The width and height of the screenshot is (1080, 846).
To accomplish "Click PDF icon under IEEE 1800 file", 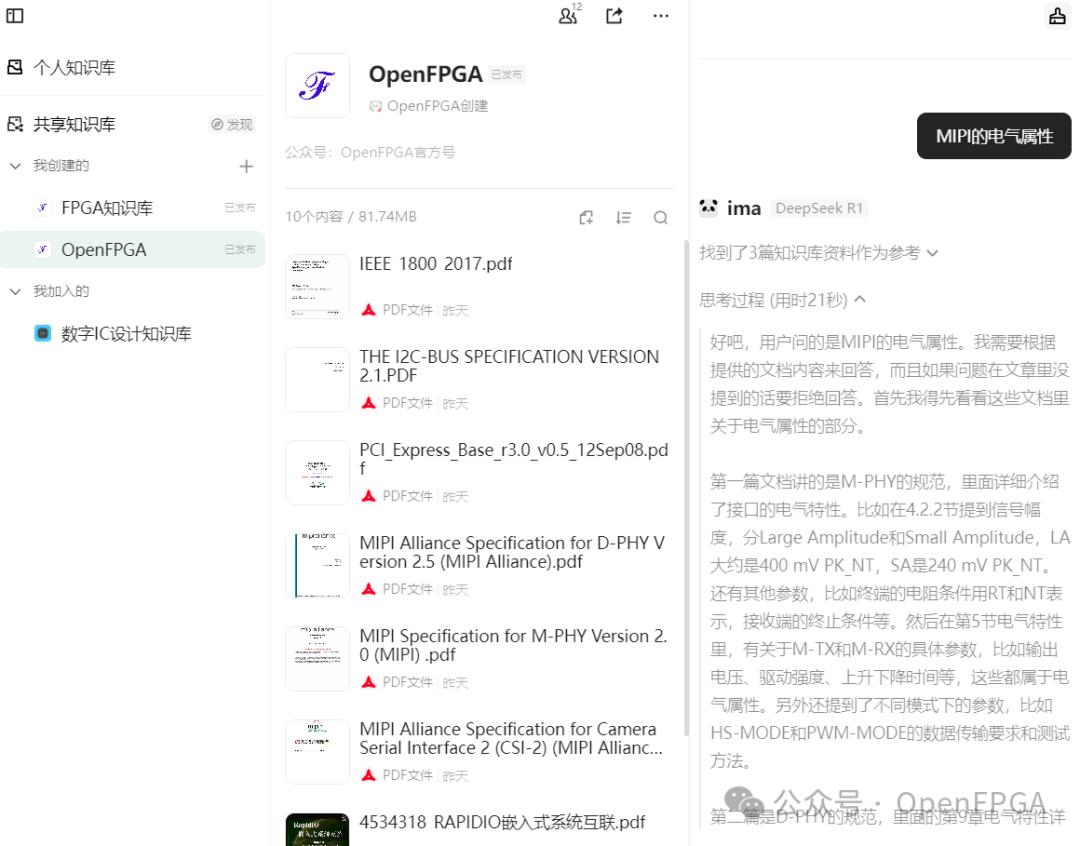I will click(368, 310).
